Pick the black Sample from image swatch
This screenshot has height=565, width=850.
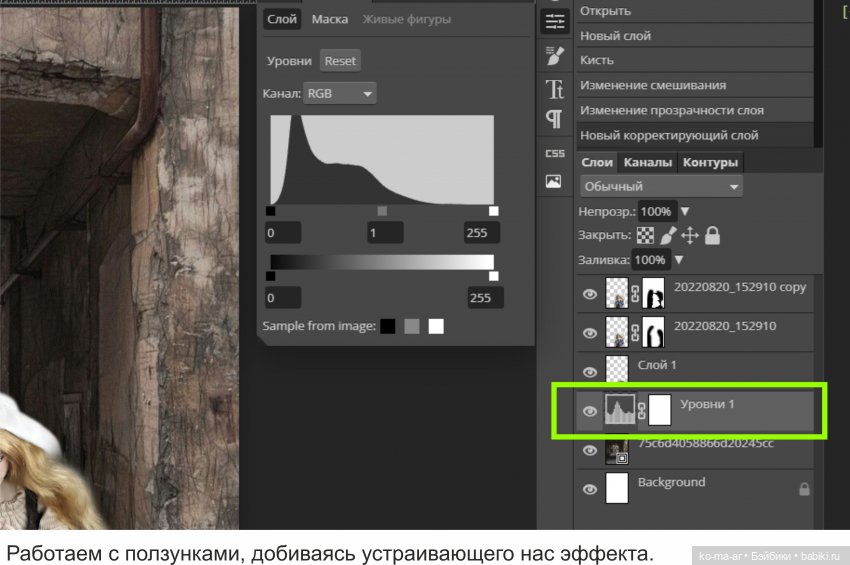pyautogui.click(x=388, y=326)
